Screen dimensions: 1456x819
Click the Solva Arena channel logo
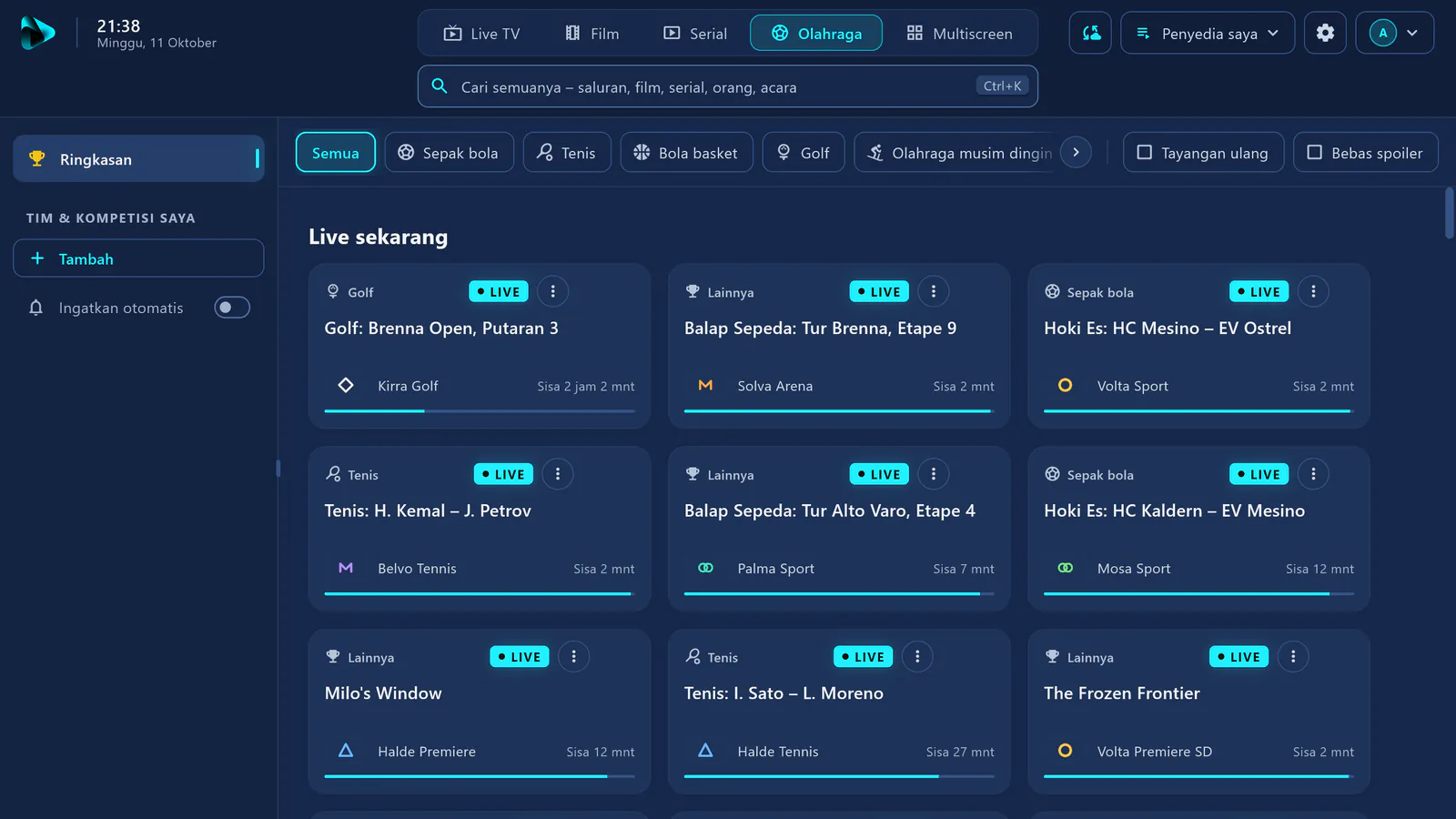(x=705, y=385)
